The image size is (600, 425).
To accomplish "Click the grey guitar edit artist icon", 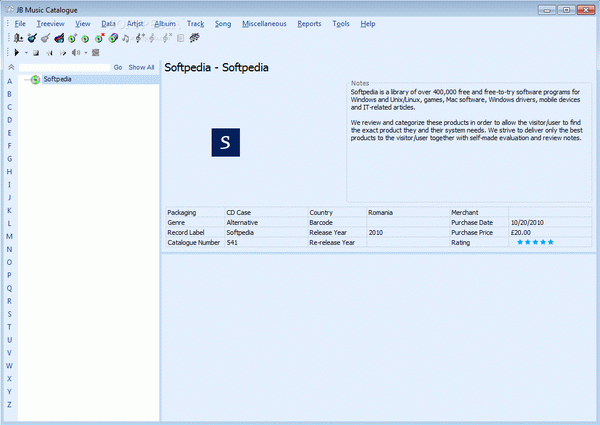I will point(46,38).
